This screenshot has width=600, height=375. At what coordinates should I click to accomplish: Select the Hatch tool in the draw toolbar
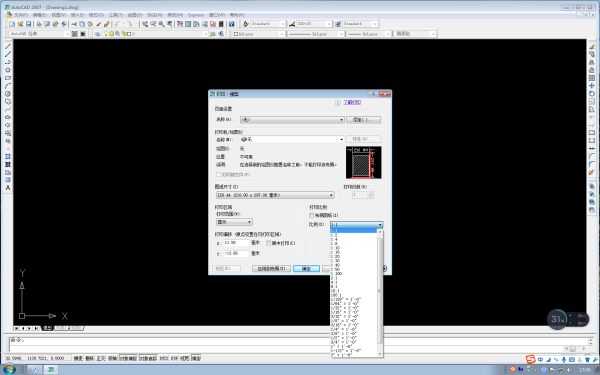pyautogui.click(x=8, y=157)
